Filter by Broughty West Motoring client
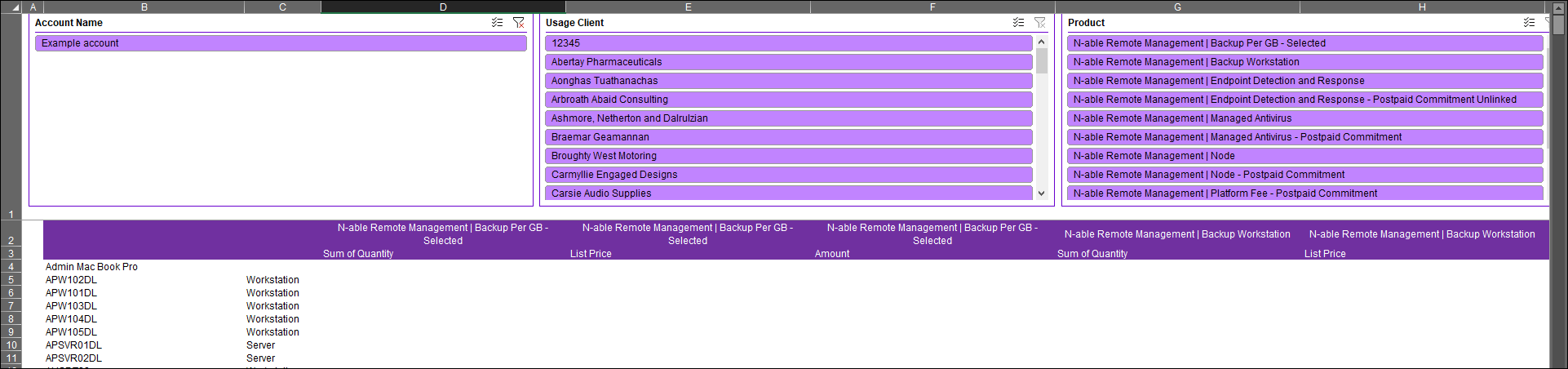The height and width of the screenshot is (369, 1568). click(x=788, y=156)
